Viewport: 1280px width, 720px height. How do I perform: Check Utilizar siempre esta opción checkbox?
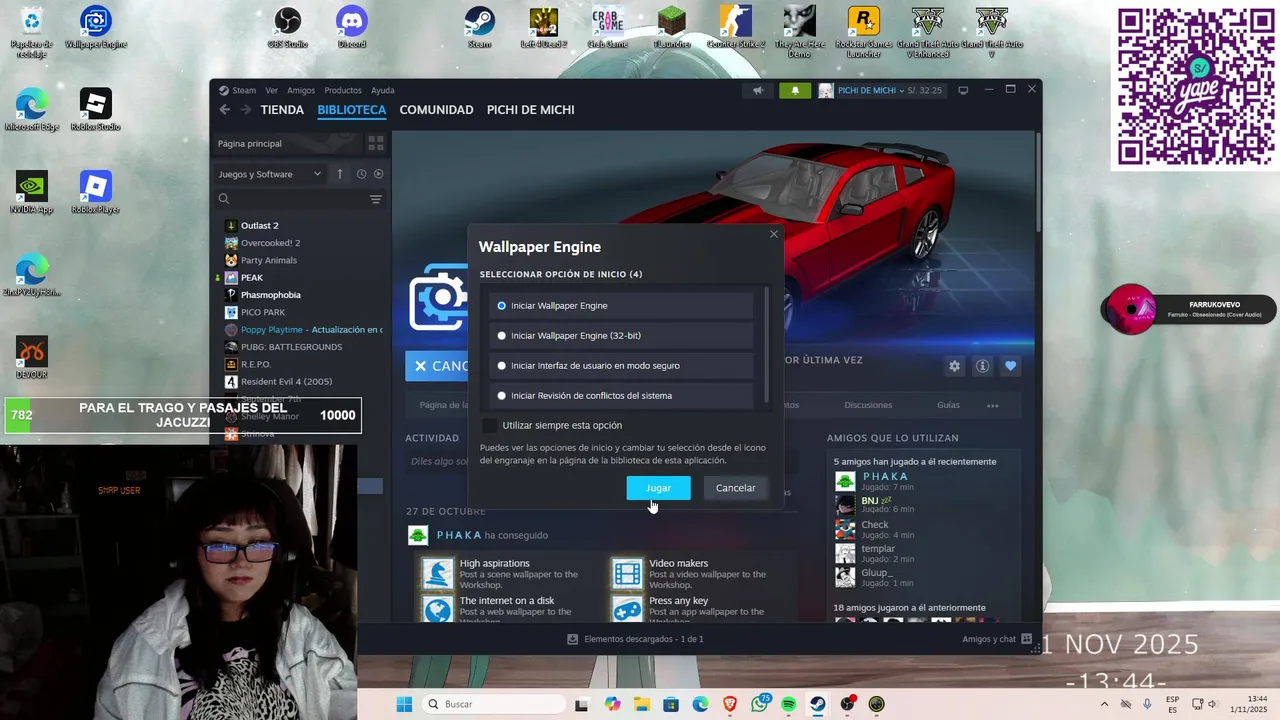(x=489, y=426)
